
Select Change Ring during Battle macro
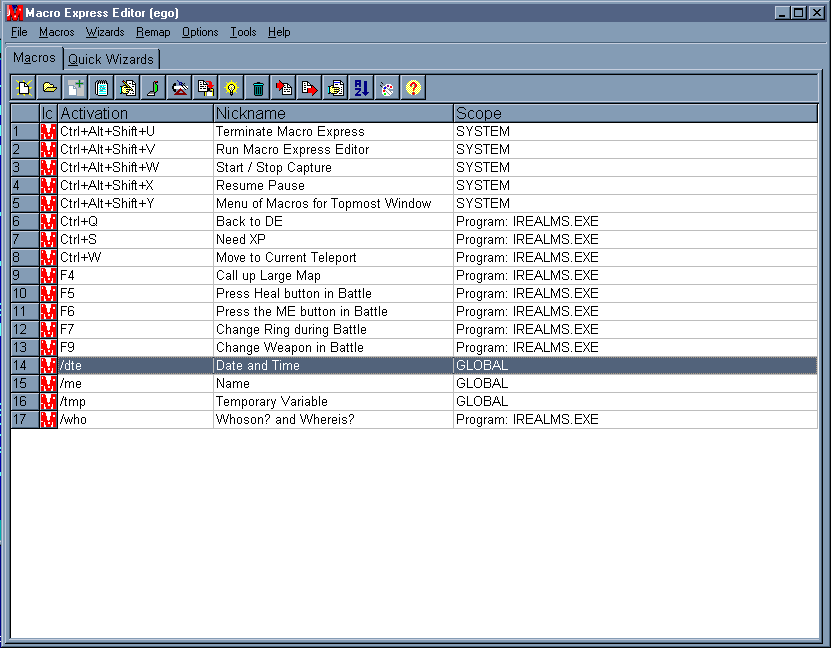click(x=333, y=330)
